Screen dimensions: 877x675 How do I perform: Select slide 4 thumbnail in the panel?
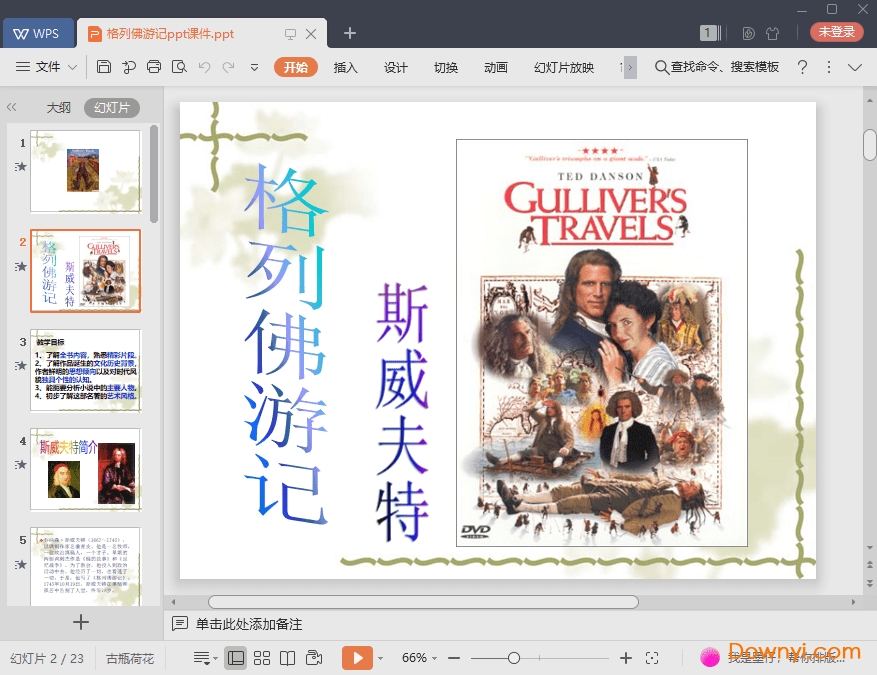click(x=85, y=469)
